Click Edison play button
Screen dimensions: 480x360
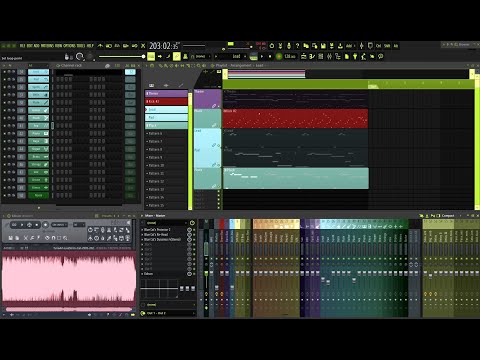point(22,225)
